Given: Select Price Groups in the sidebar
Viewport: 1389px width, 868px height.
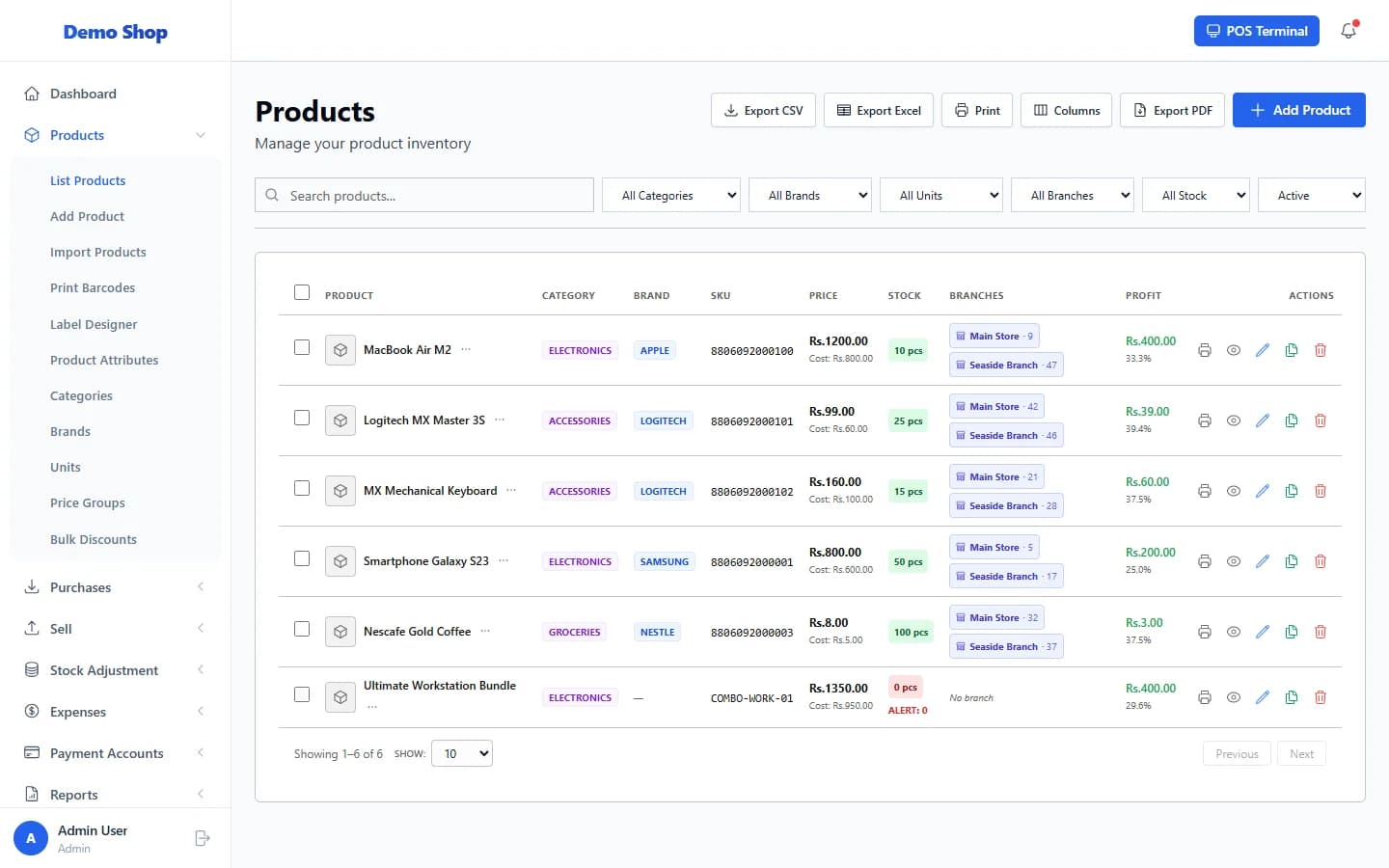Looking at the screenshot, I should (88, 502).
